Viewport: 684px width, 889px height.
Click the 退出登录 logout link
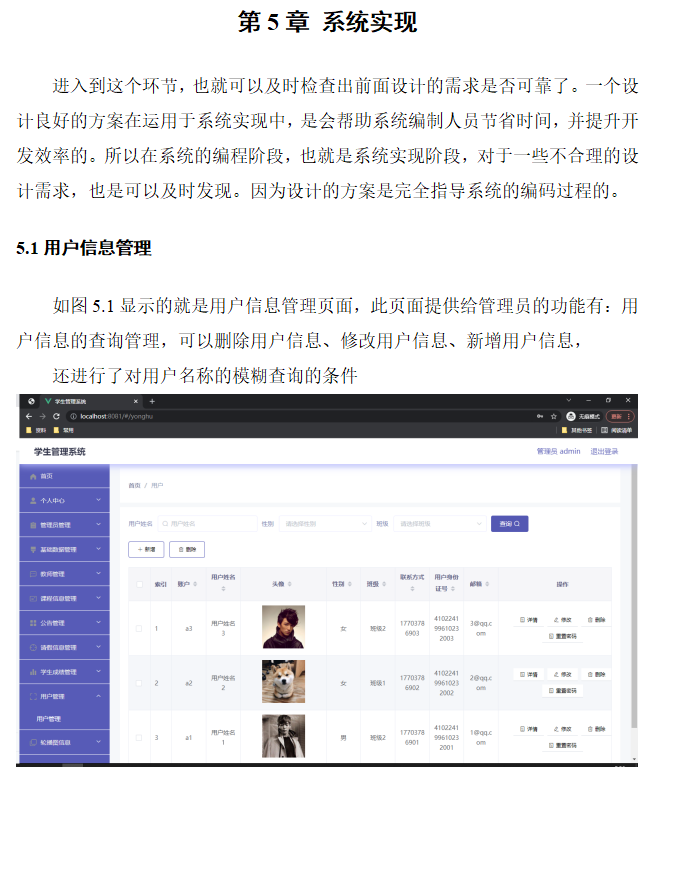tap(604, 452)
